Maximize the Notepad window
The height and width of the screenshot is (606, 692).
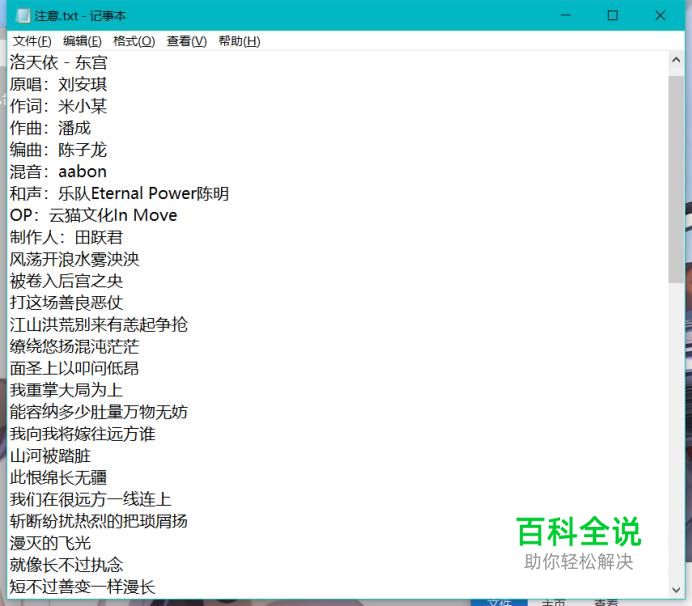click(613, 15)
